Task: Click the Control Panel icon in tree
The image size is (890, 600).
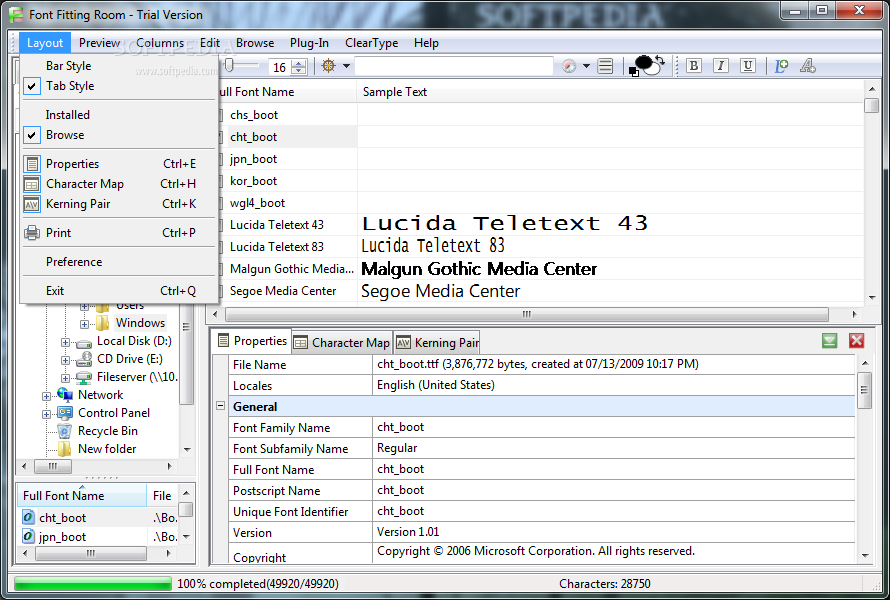Action: click(65, 413)
